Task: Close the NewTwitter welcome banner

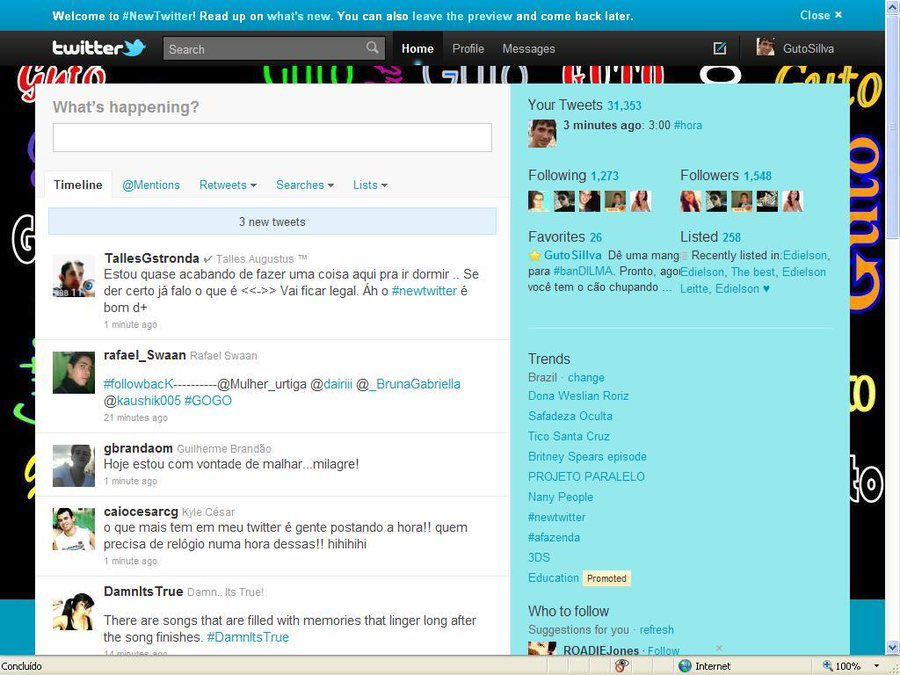Action: click(821, 15)
